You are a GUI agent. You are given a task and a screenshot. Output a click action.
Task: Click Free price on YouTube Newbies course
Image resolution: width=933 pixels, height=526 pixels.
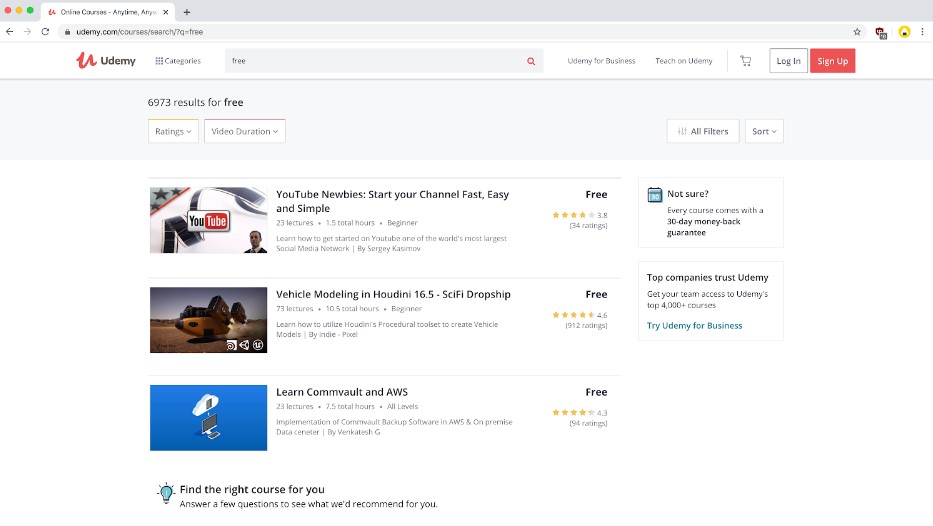596,195
